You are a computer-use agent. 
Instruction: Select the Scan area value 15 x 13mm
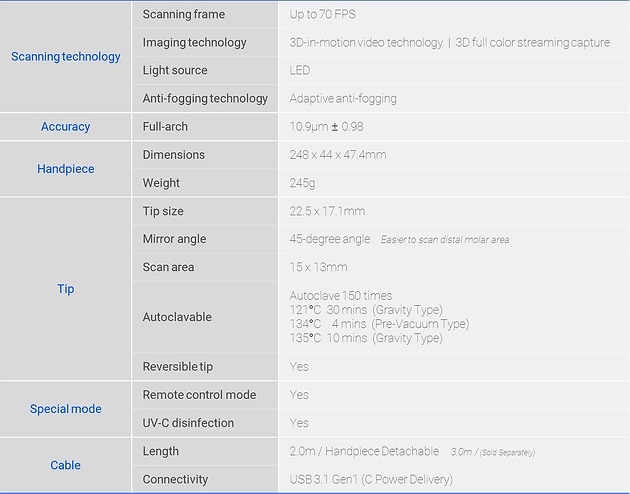318,267
